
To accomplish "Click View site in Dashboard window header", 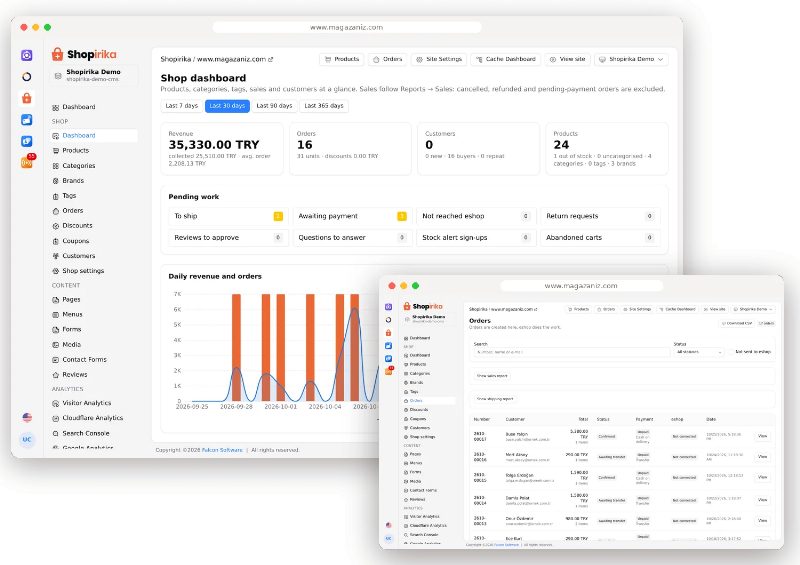I will 567,59.
